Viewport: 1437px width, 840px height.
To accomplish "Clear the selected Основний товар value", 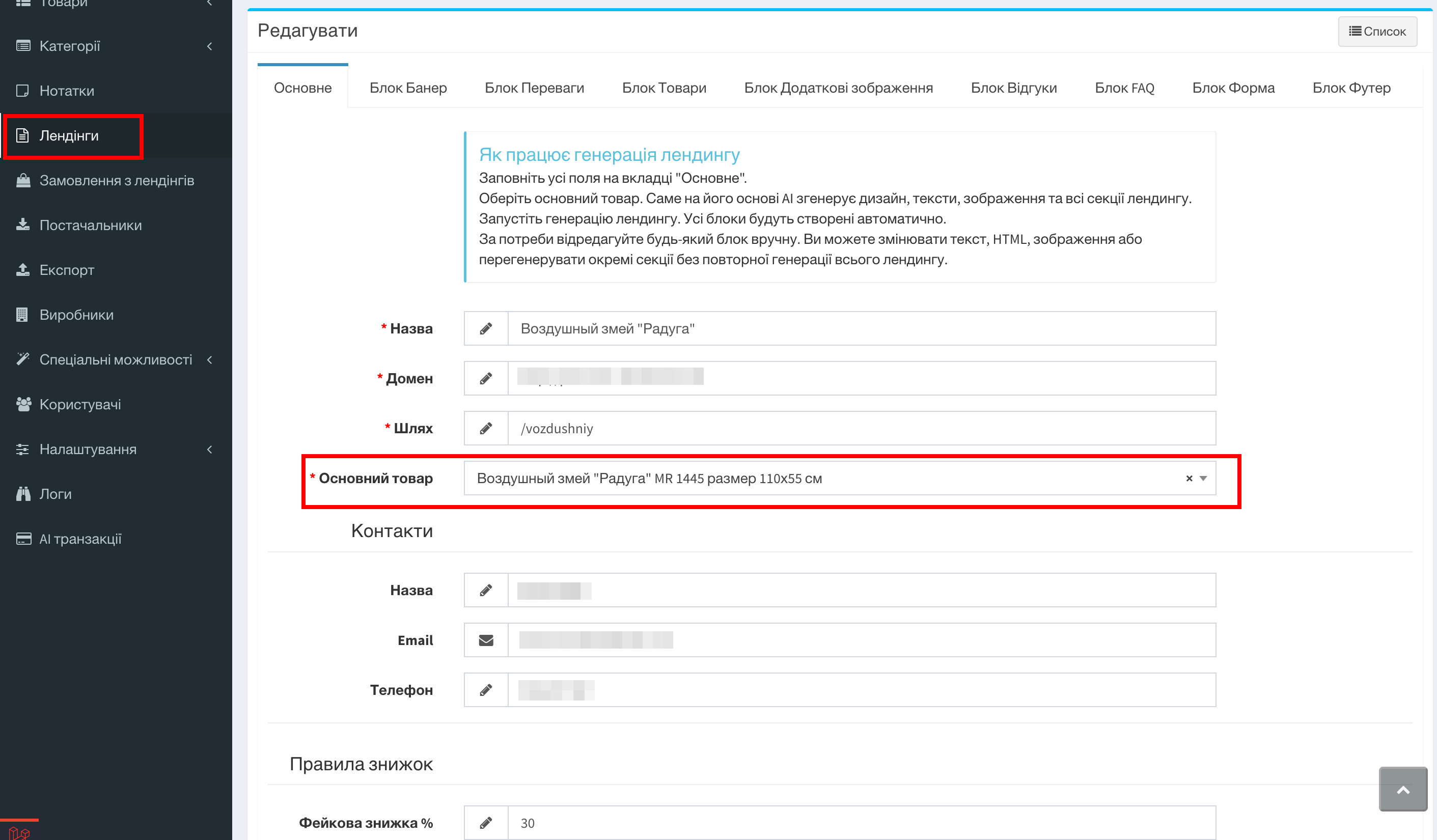I will [x=1189, y=479].
